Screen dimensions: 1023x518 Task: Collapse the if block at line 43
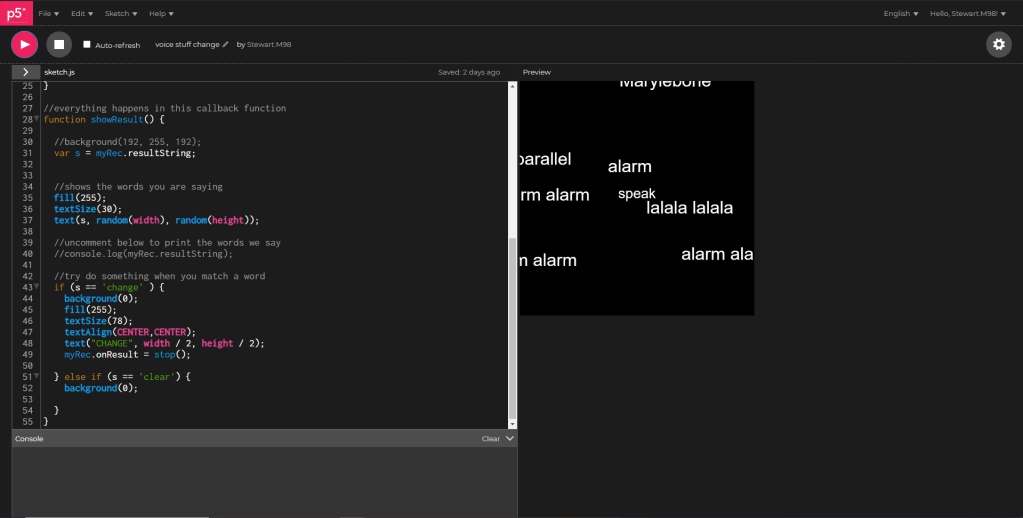37,287
